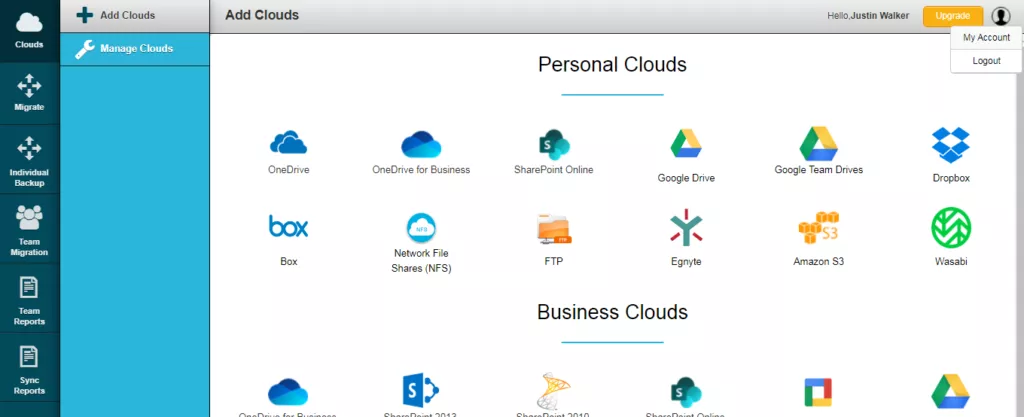Select the multicolored square icon under Business Clouds
Screen dimensions: 1024x417
pyautogui.click(x=818, y=392)
